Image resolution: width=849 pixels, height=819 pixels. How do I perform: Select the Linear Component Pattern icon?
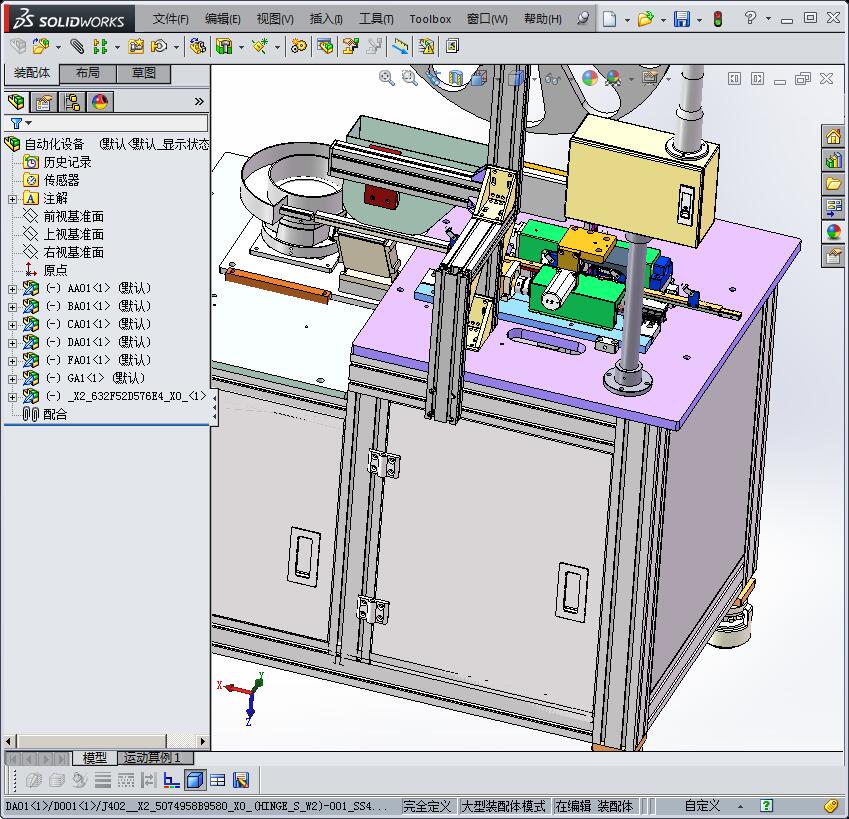click(x=100, y=47)
